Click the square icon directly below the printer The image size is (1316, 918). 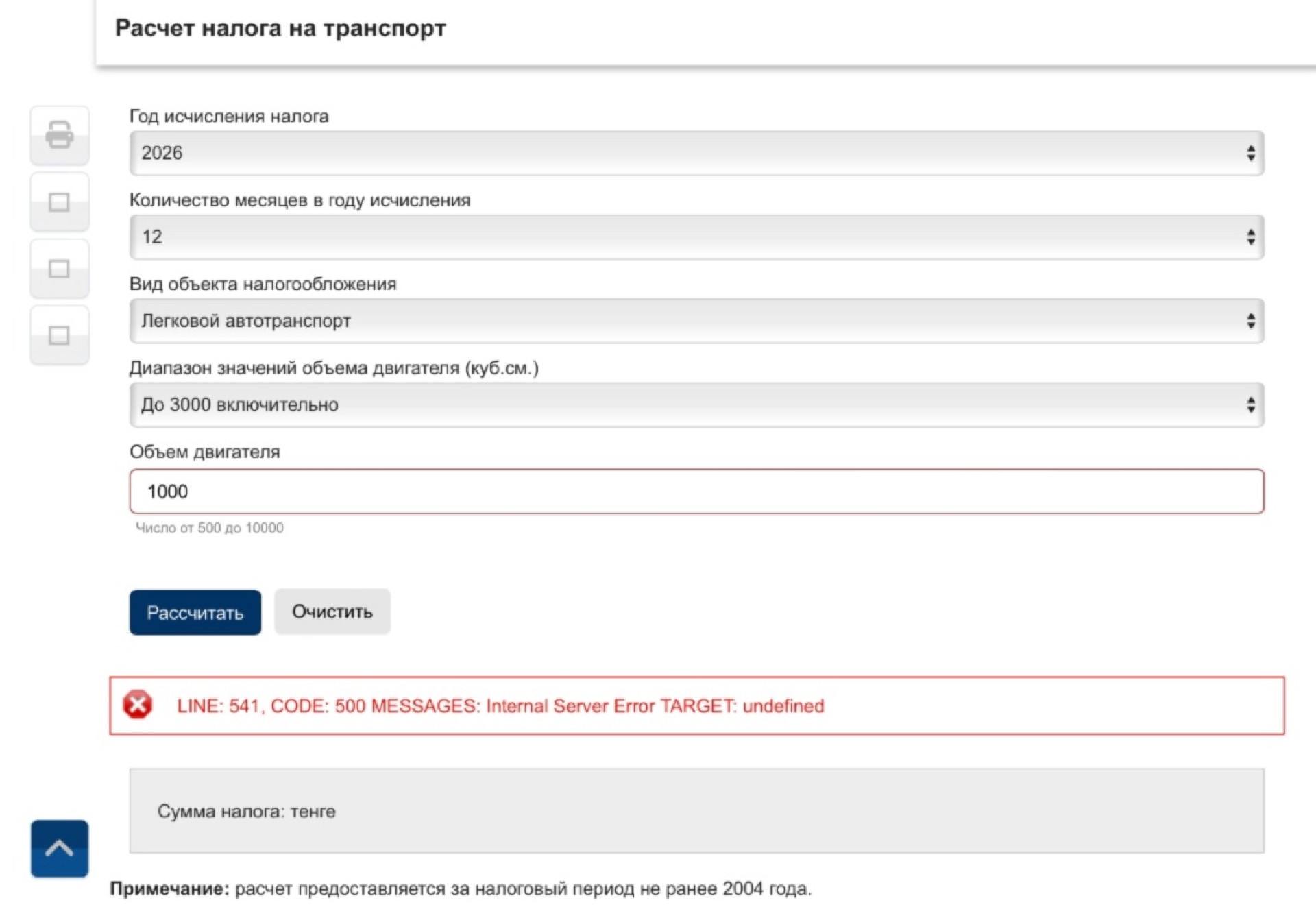click(x=60, y=202)
